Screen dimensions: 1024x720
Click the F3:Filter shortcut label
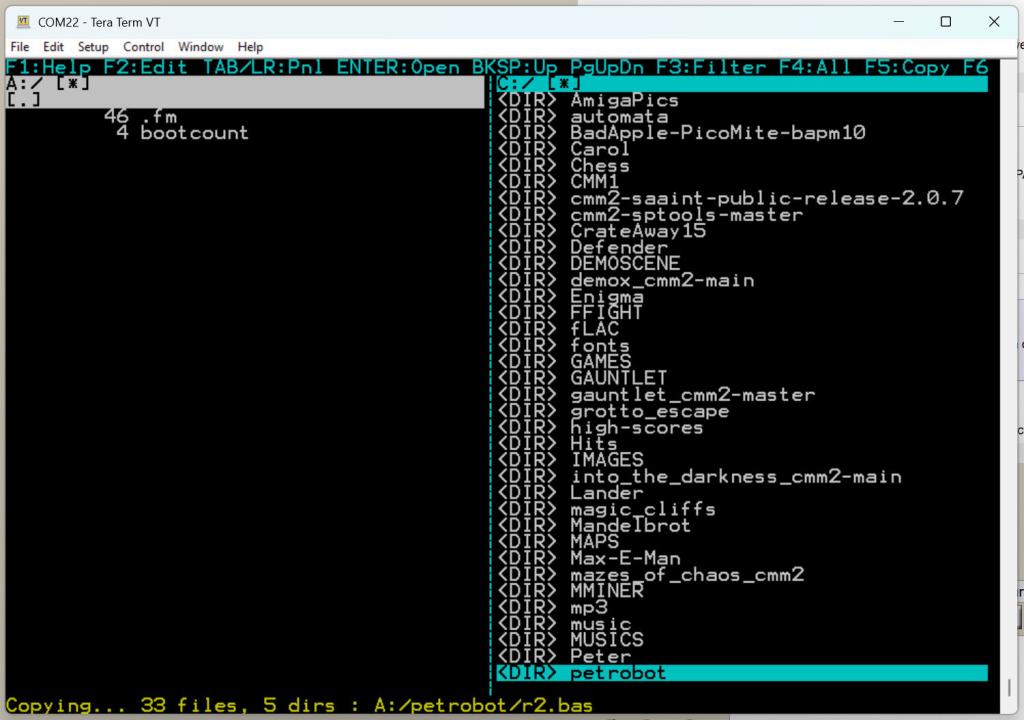711,68
